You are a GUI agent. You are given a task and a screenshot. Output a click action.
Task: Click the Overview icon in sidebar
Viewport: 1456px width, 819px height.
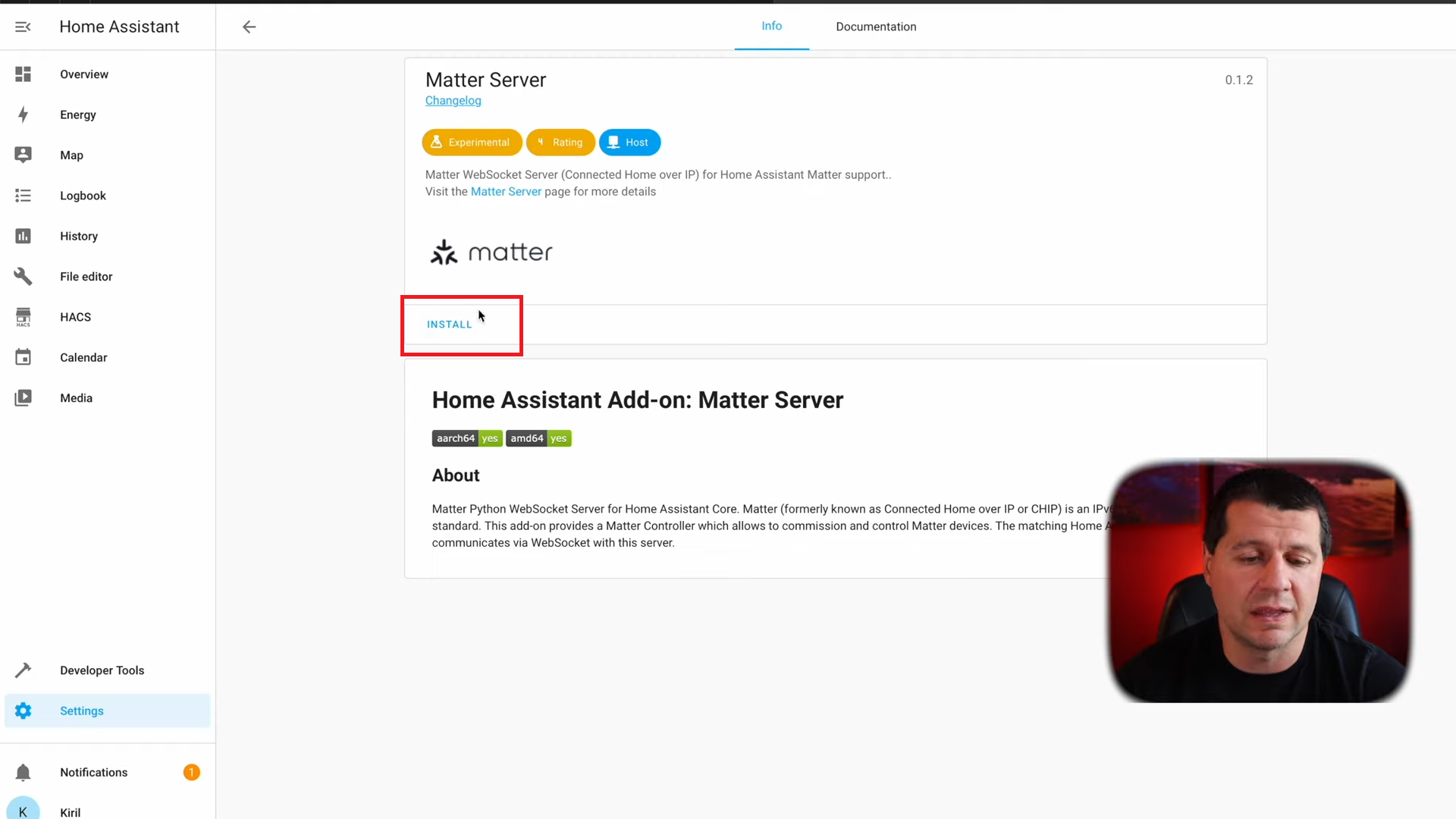click(x=23, y=74)
